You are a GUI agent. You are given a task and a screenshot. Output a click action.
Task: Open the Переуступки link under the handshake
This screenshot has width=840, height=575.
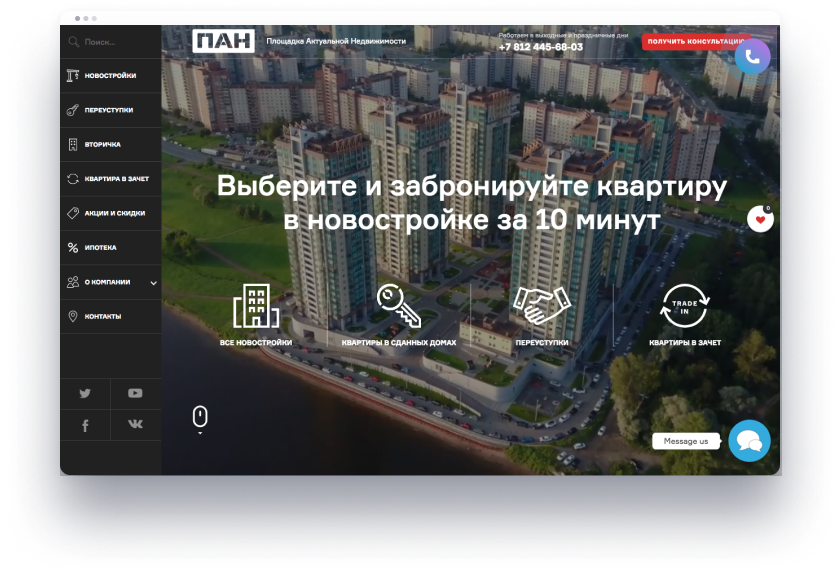tap(542, 342)
